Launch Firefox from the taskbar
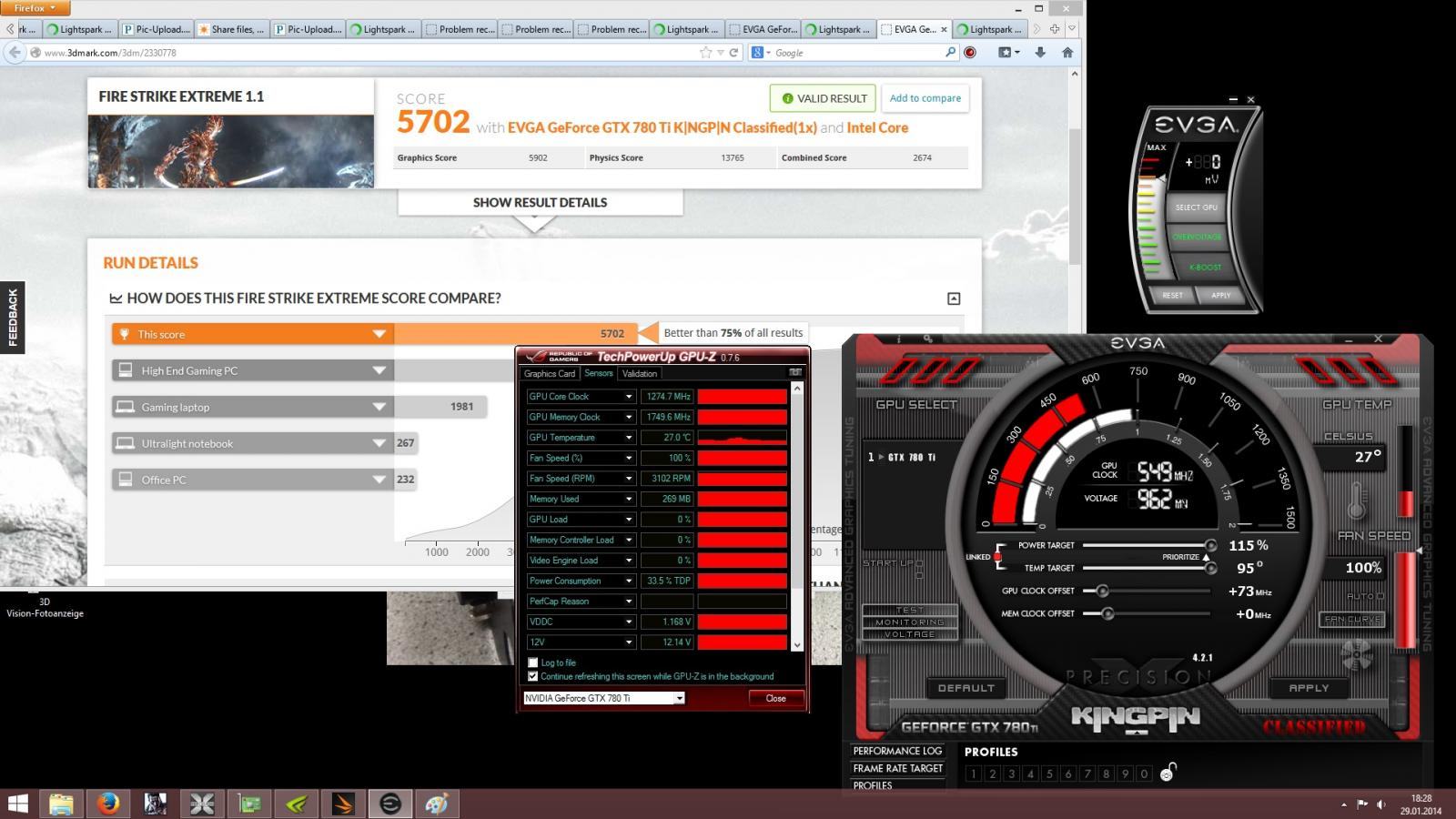This screenshot has height=819, width=1456. (x=108, y=804)
